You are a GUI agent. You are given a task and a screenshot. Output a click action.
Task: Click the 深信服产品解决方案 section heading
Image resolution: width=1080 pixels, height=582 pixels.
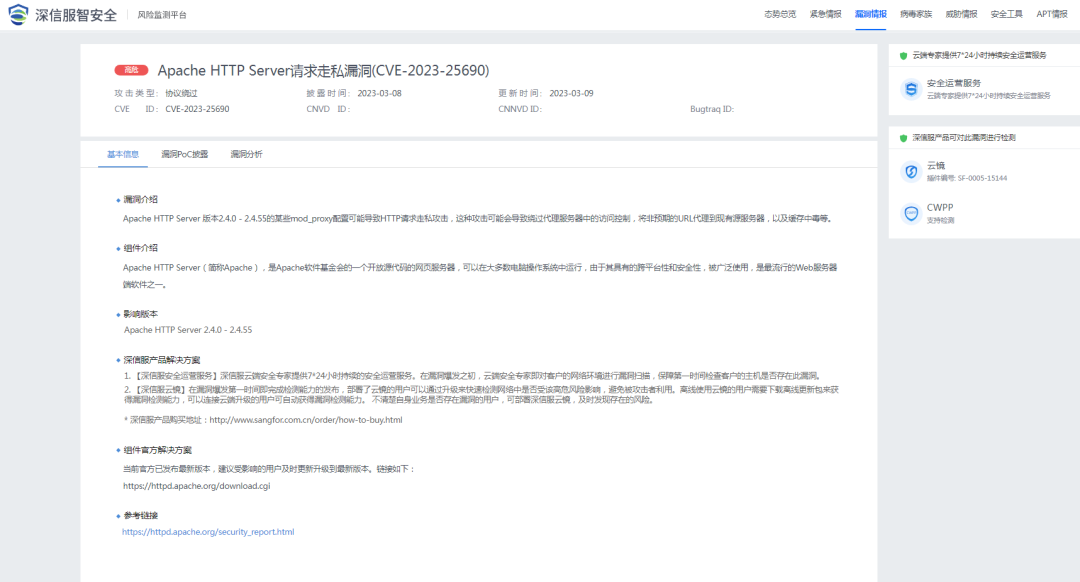162,360
